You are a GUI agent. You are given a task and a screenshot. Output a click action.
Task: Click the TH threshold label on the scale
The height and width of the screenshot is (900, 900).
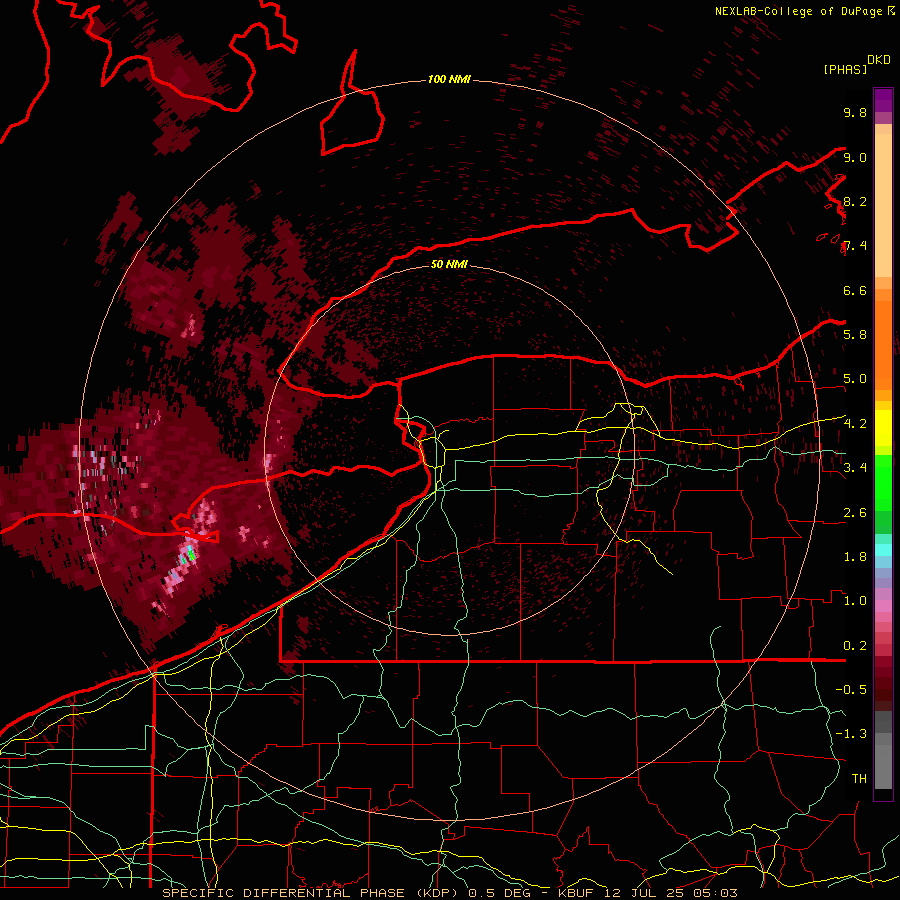859,778
